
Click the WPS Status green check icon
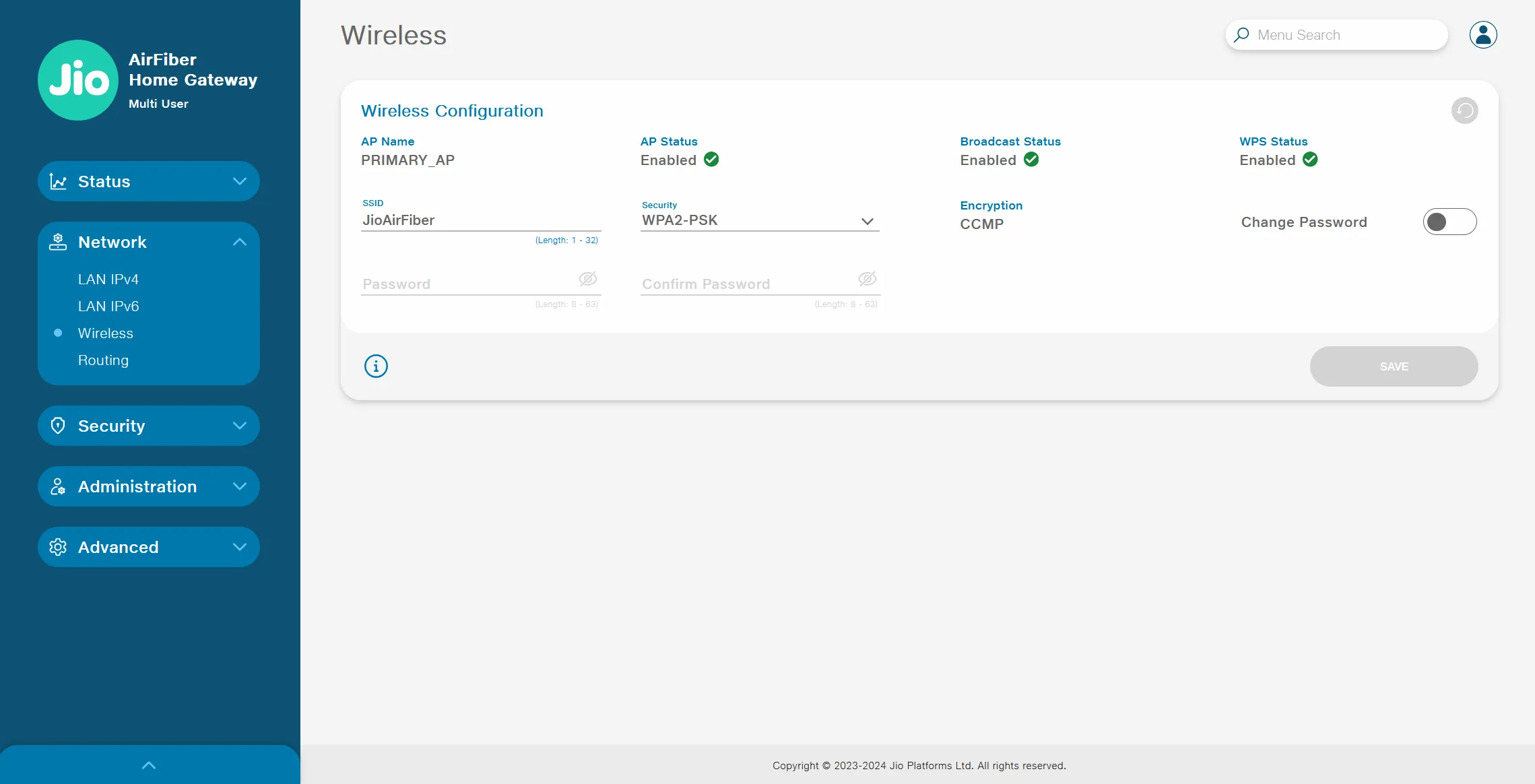[1310, 160]
